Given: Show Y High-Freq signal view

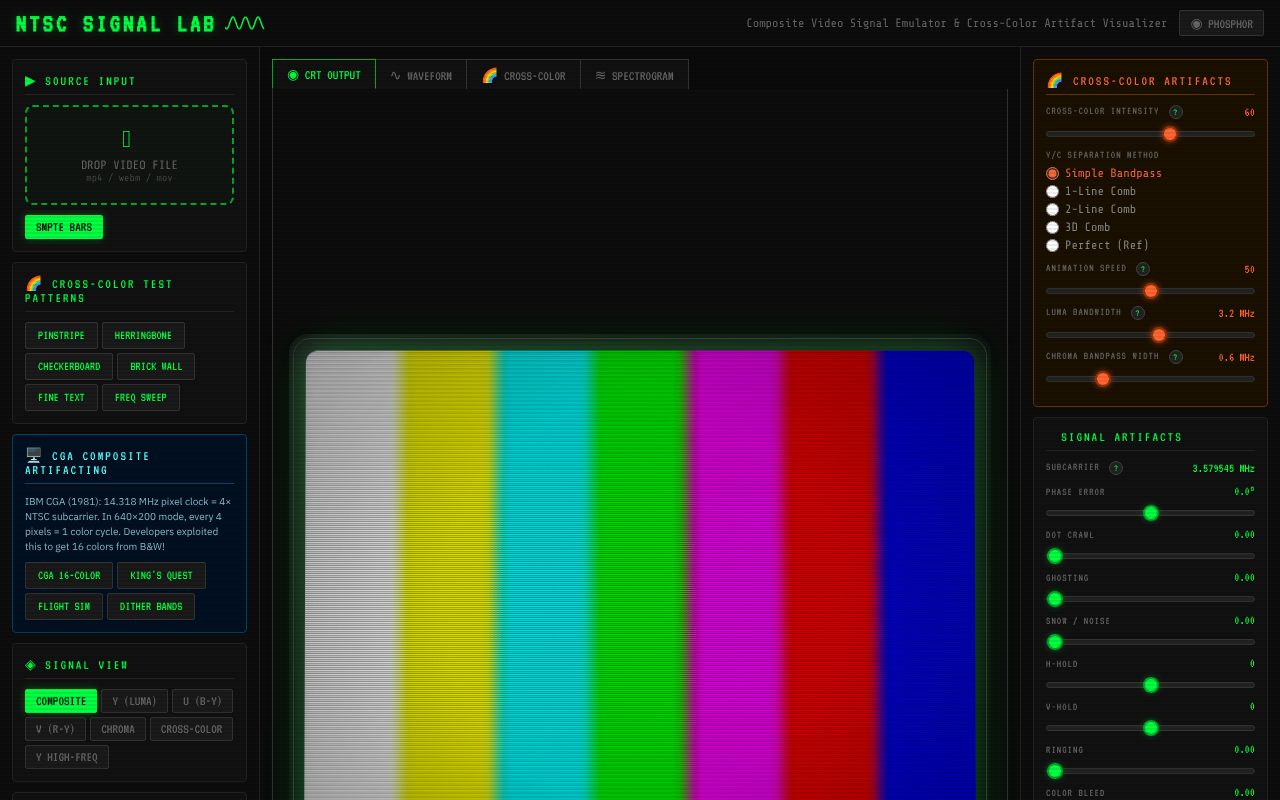Looking at the screenshot, I should click(x=67, y=757).
